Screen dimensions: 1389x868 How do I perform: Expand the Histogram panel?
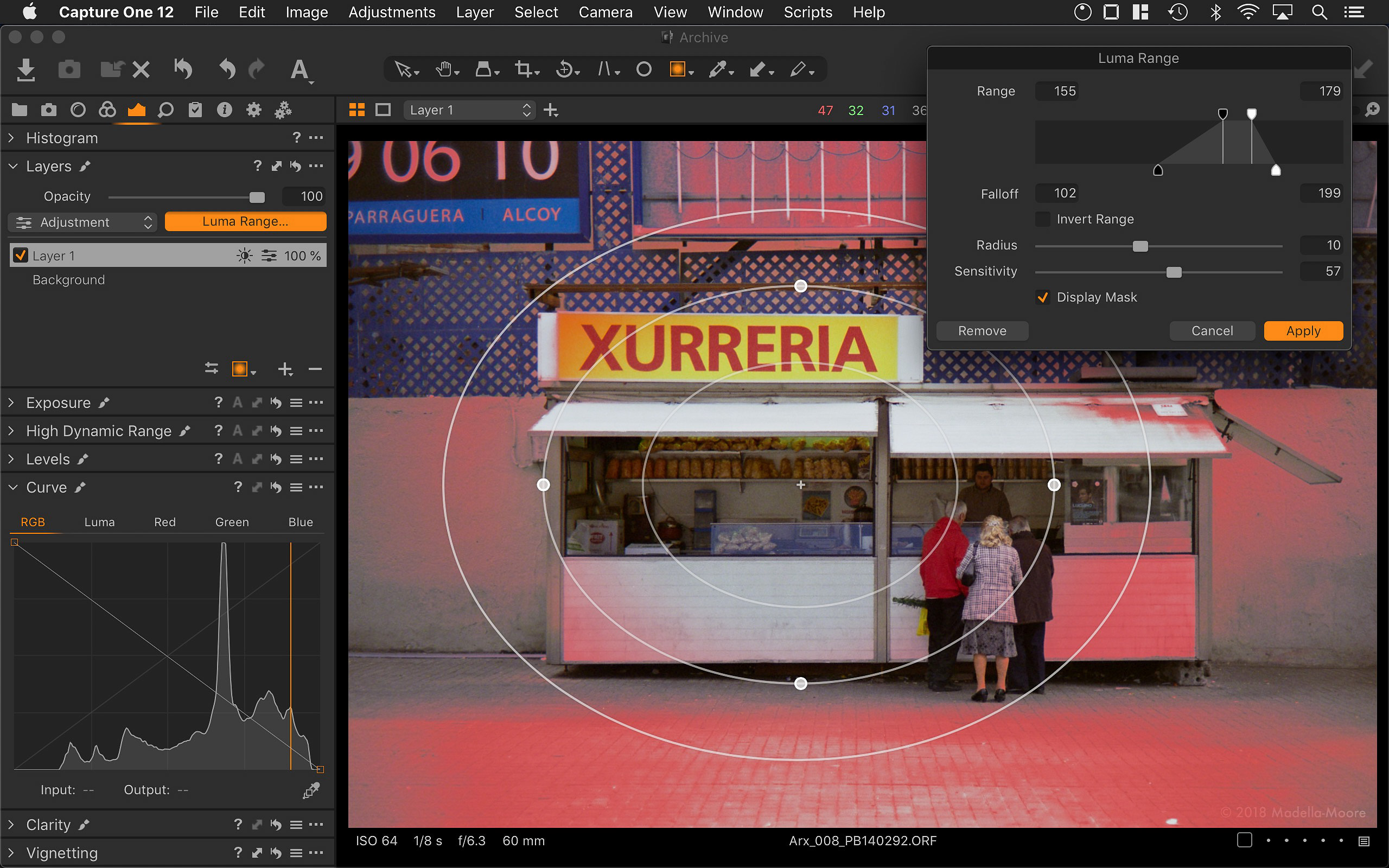pos(11,138)
